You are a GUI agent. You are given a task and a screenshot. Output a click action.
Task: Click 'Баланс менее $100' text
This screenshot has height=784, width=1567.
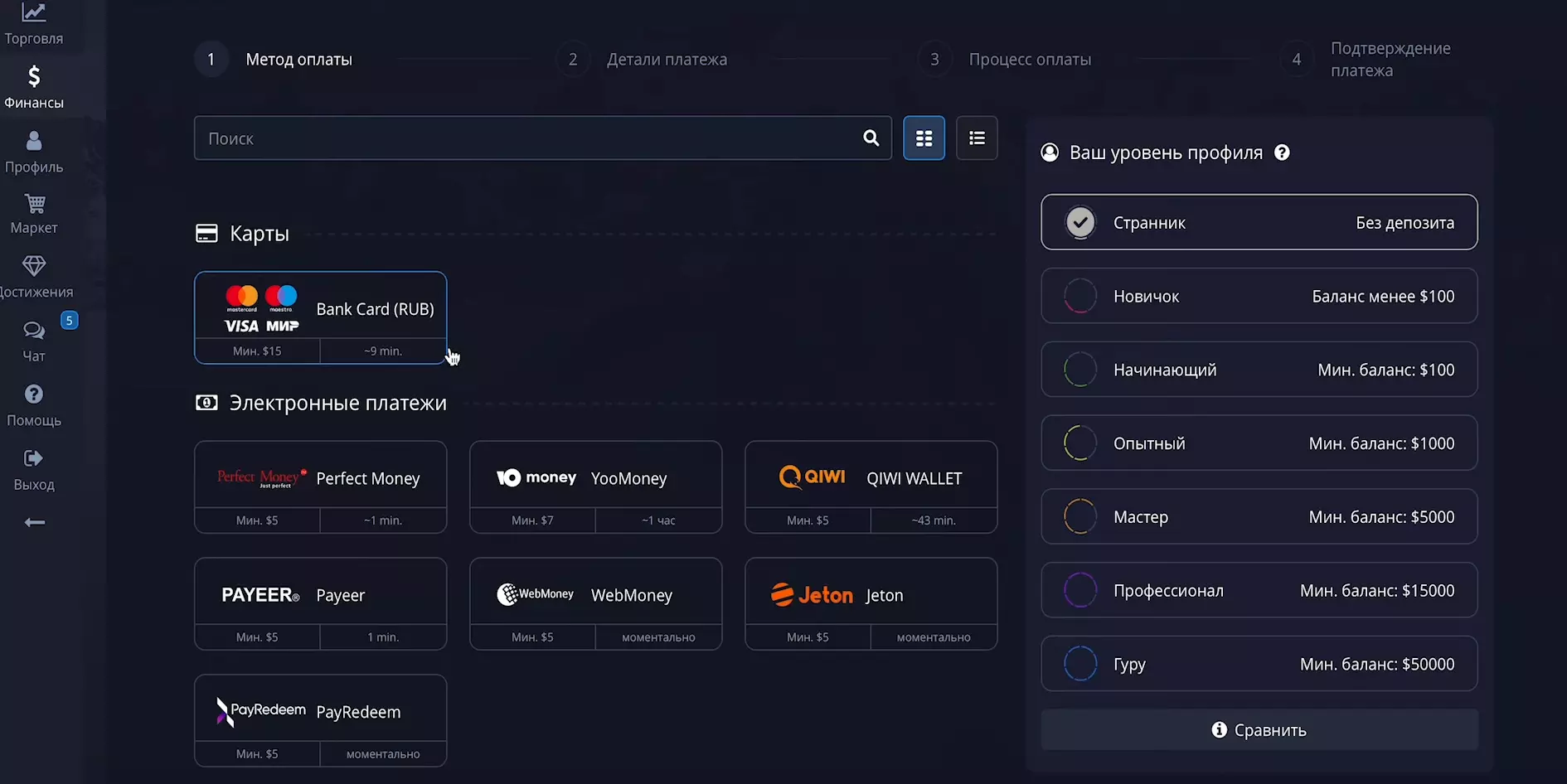[1383, 296]
